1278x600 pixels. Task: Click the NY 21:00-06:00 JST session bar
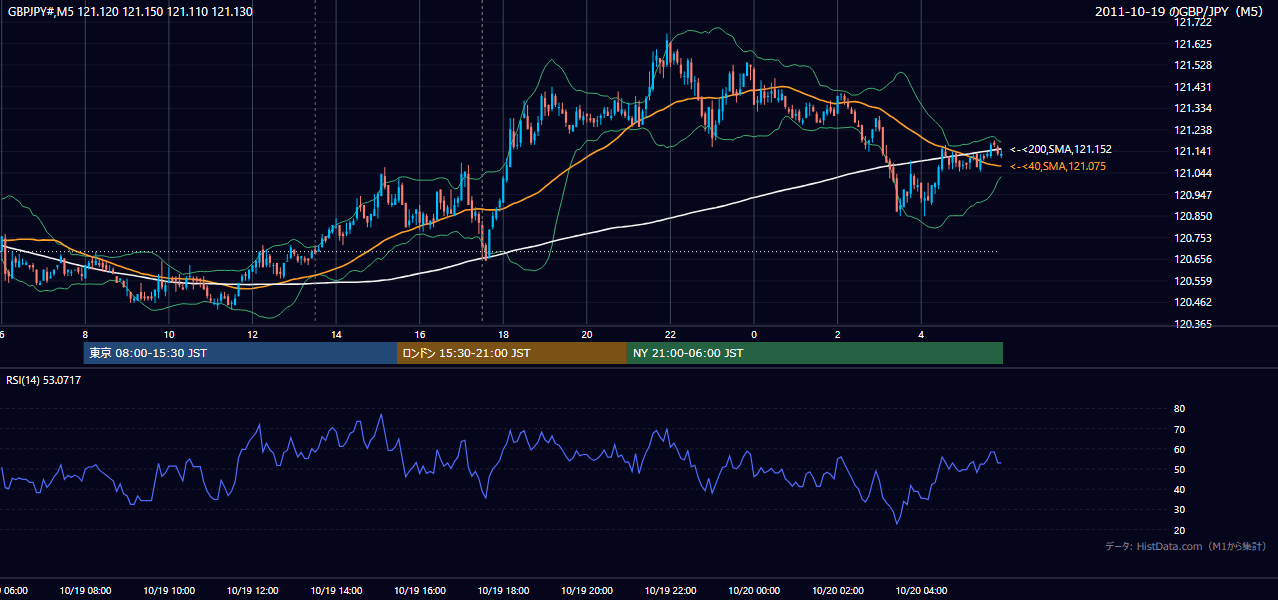click(x=815, y=353)
